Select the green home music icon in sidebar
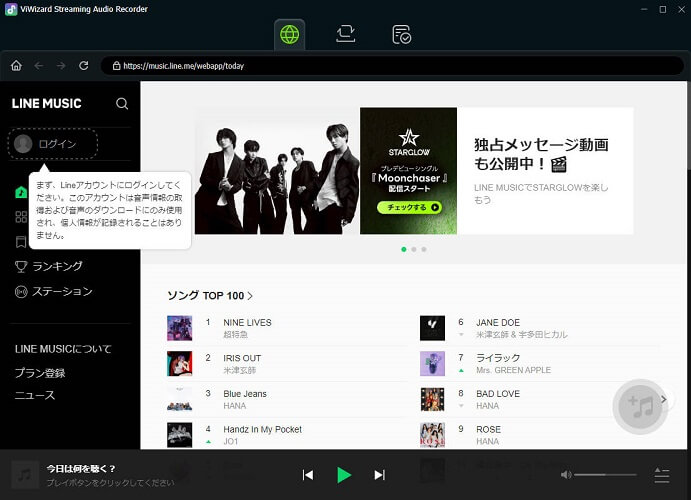The image size is (691, 500). (21, 192)
